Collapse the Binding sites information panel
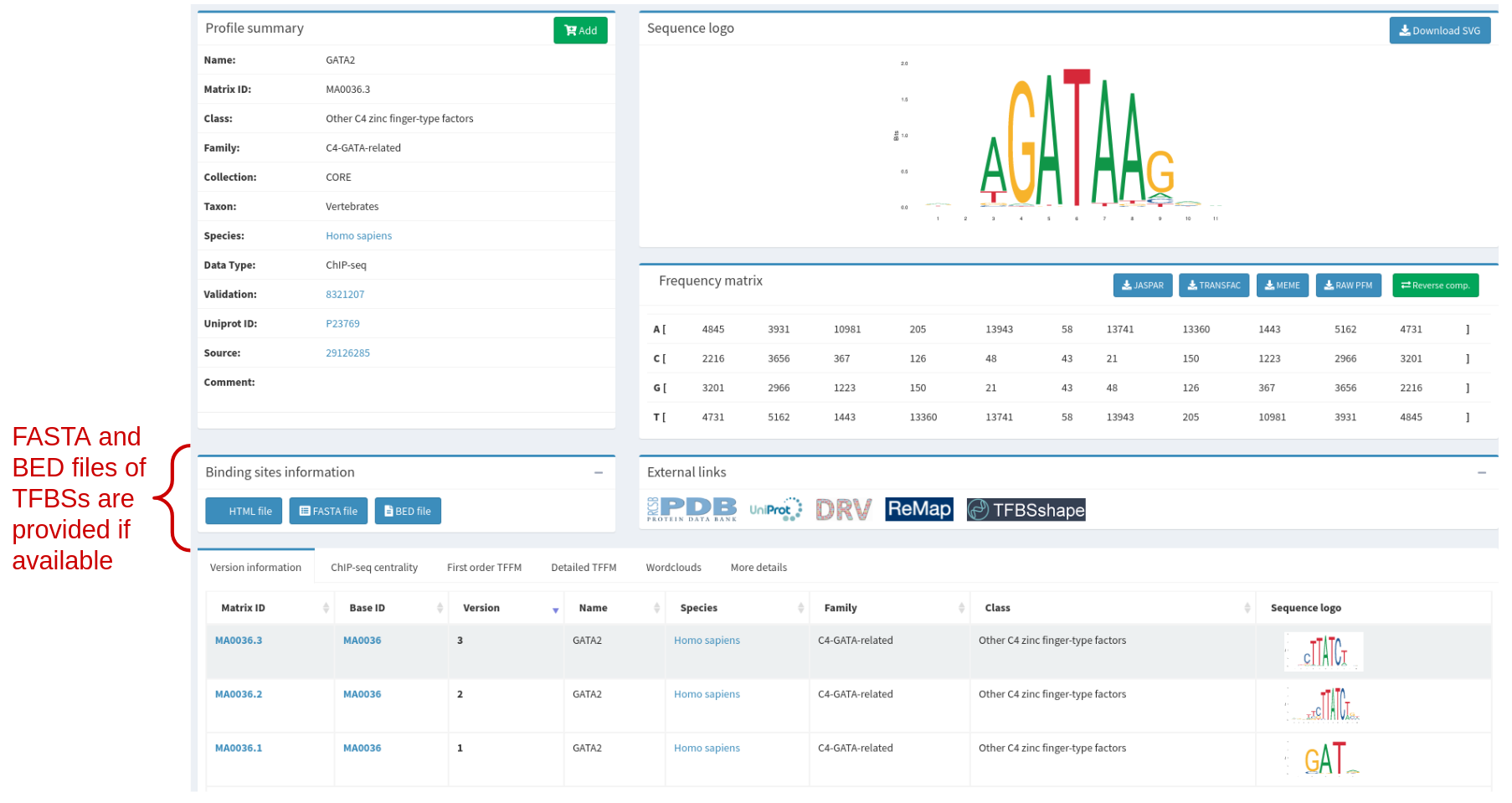The height and width of the screenshot is (803, 1512). [x=599, y=473]
